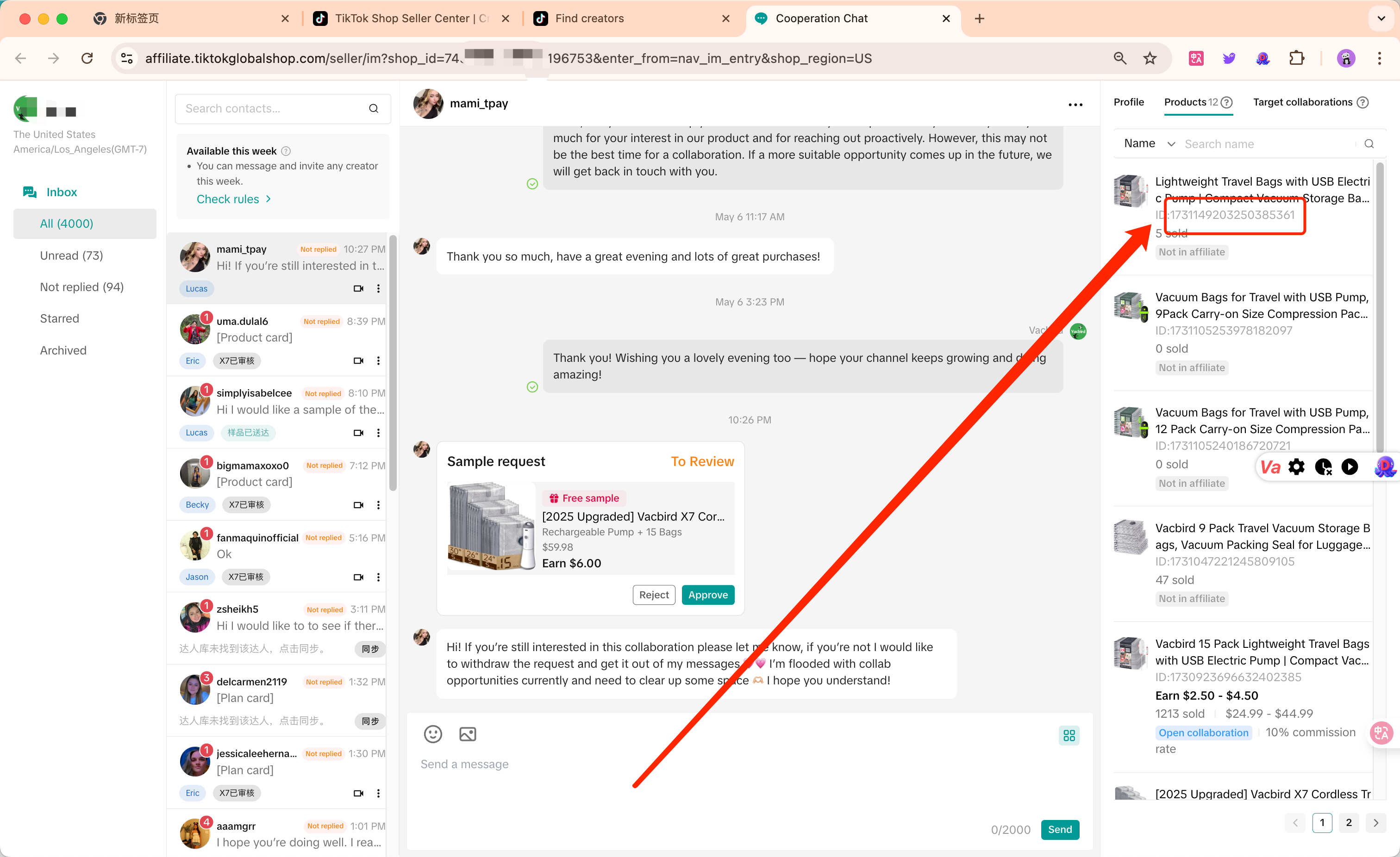This screenshot has height=857, width=1400.
Task: Bookmark this page with the star icon
Action: (x=1150, y=58)
